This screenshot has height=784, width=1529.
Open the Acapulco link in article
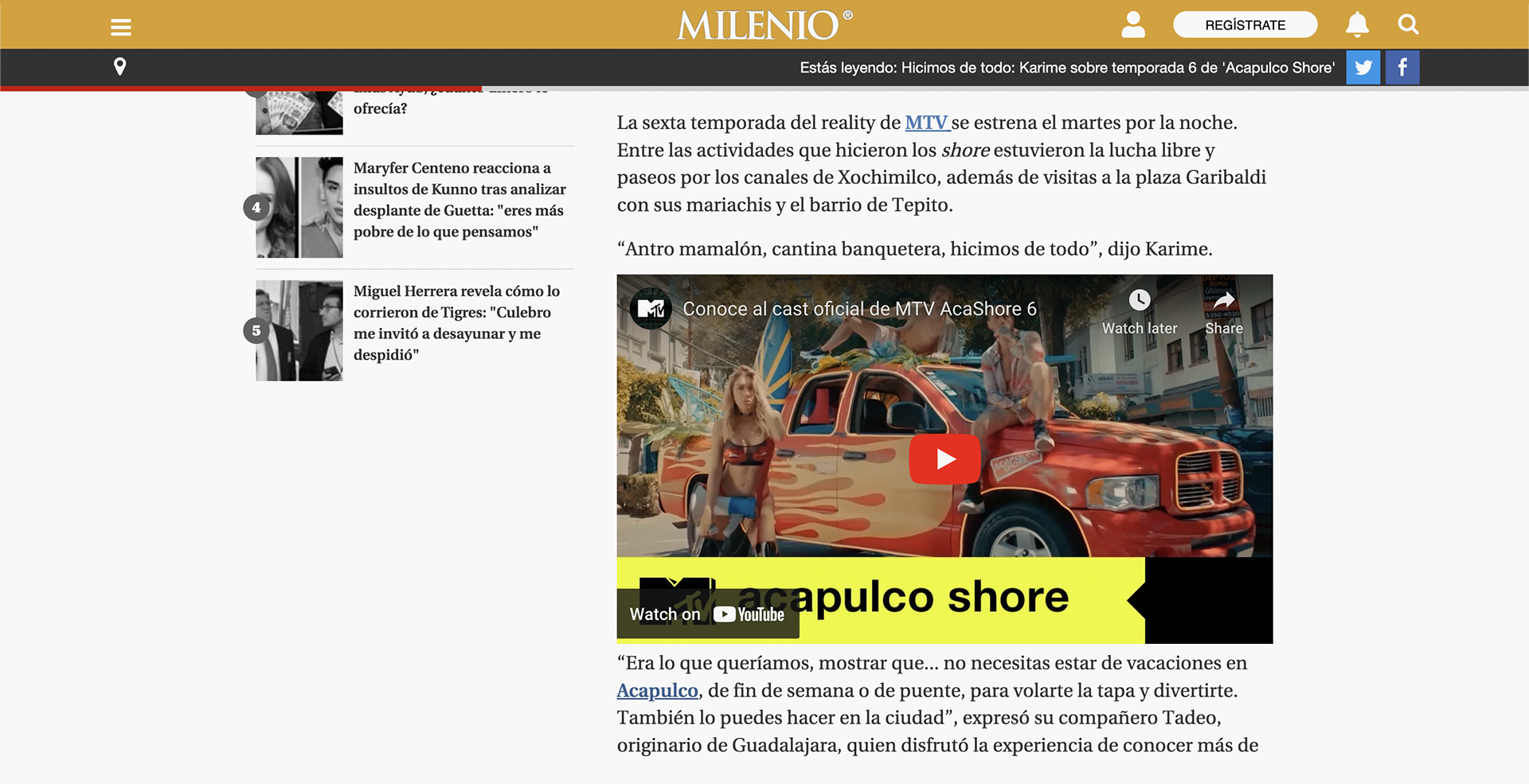tap(657, 691)
